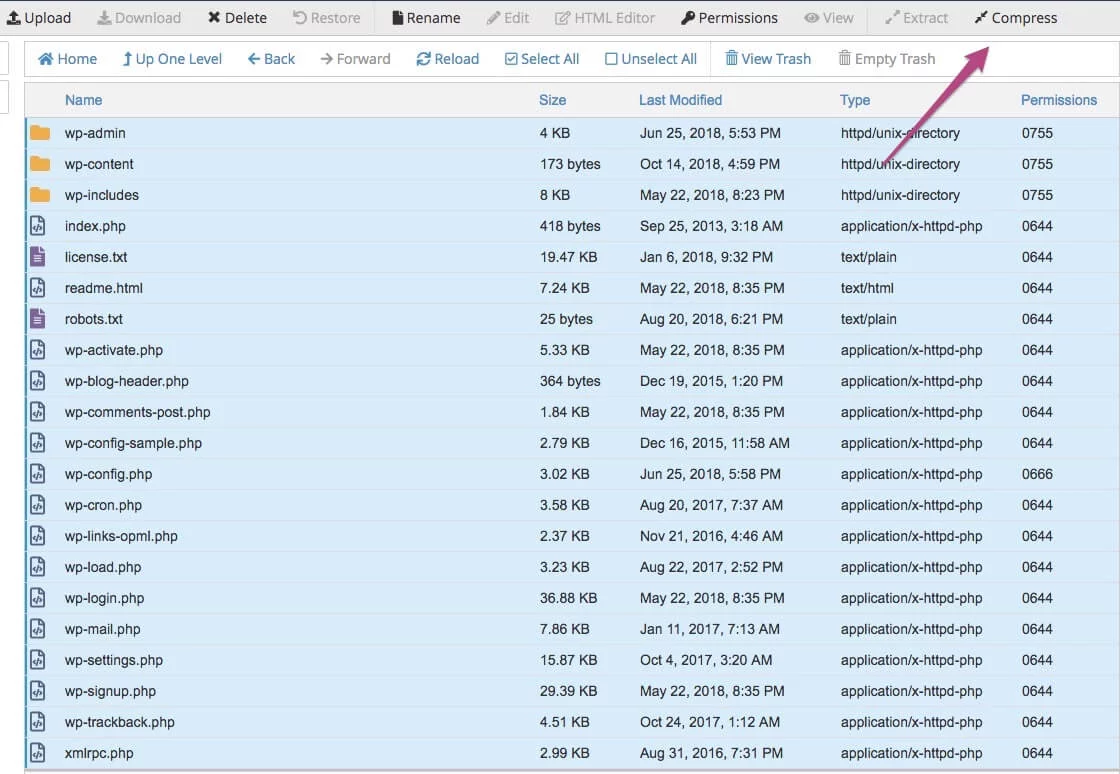This screenshot has width=1120, height=774.
Task: Select the index.php file name
Action: click(95, 226)
